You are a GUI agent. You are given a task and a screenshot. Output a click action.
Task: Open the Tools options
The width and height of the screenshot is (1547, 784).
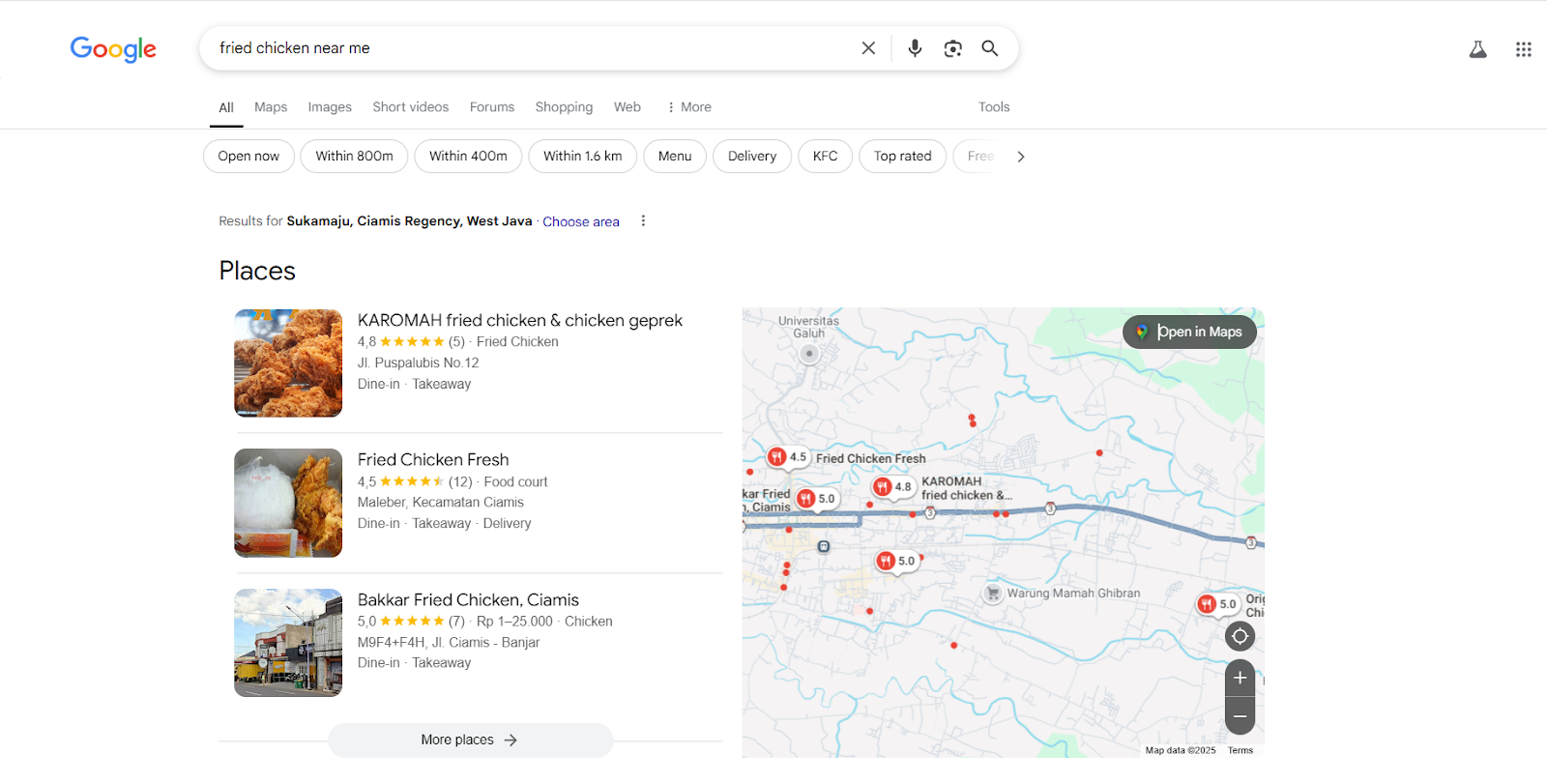[x=994, y=107]
